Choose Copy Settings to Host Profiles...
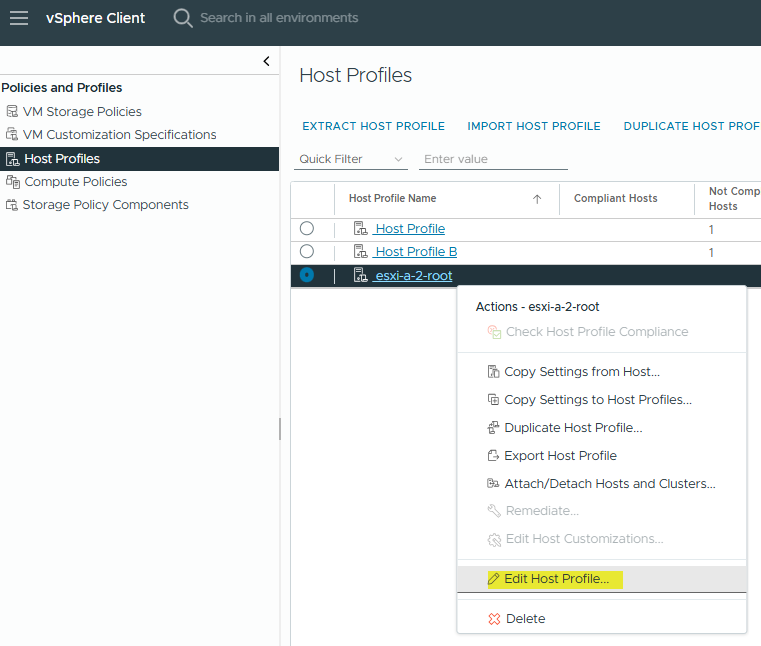The width and height of the screenshot is (761, 646). coord(602,399)
